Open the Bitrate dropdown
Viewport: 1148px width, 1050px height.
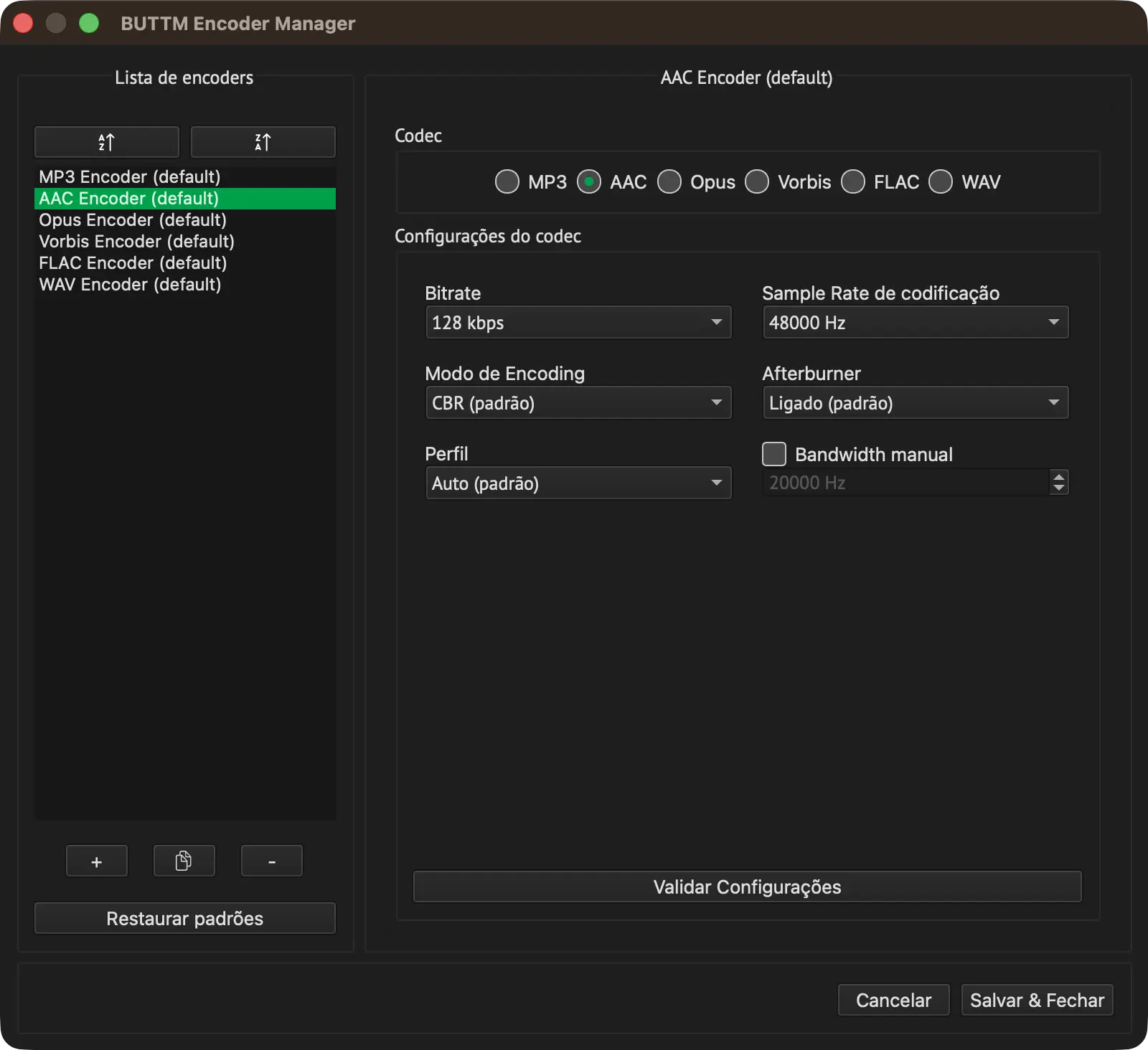tap(578, 322)
